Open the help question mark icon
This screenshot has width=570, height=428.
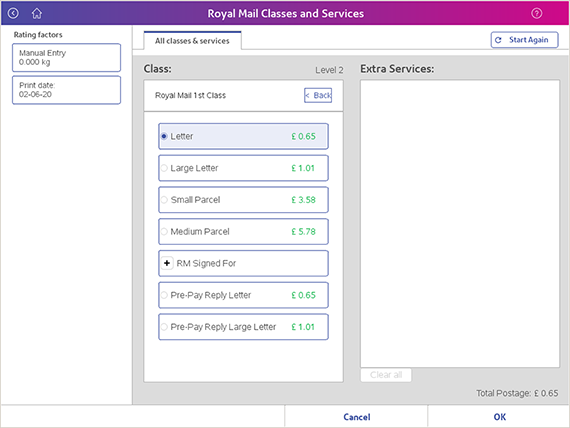click(x=537, y=13)
